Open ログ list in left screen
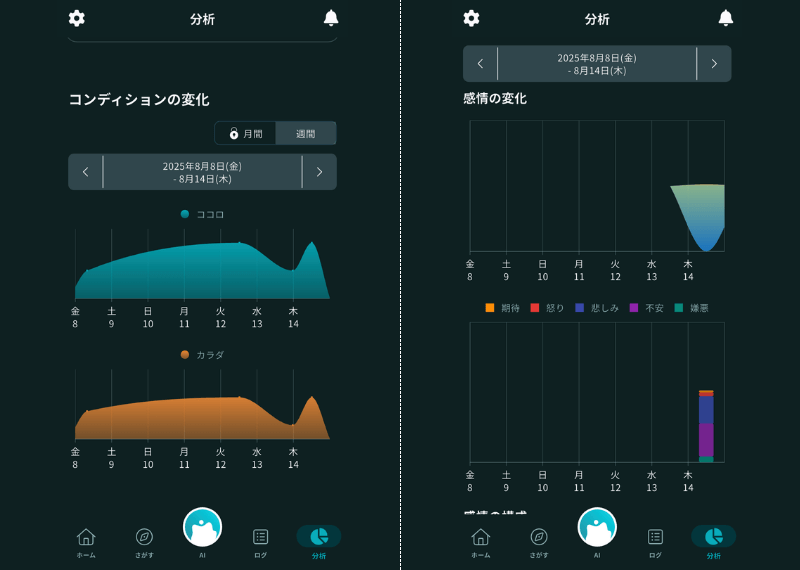Viewport: 800px width, 570px height. [x=261, y=543]
